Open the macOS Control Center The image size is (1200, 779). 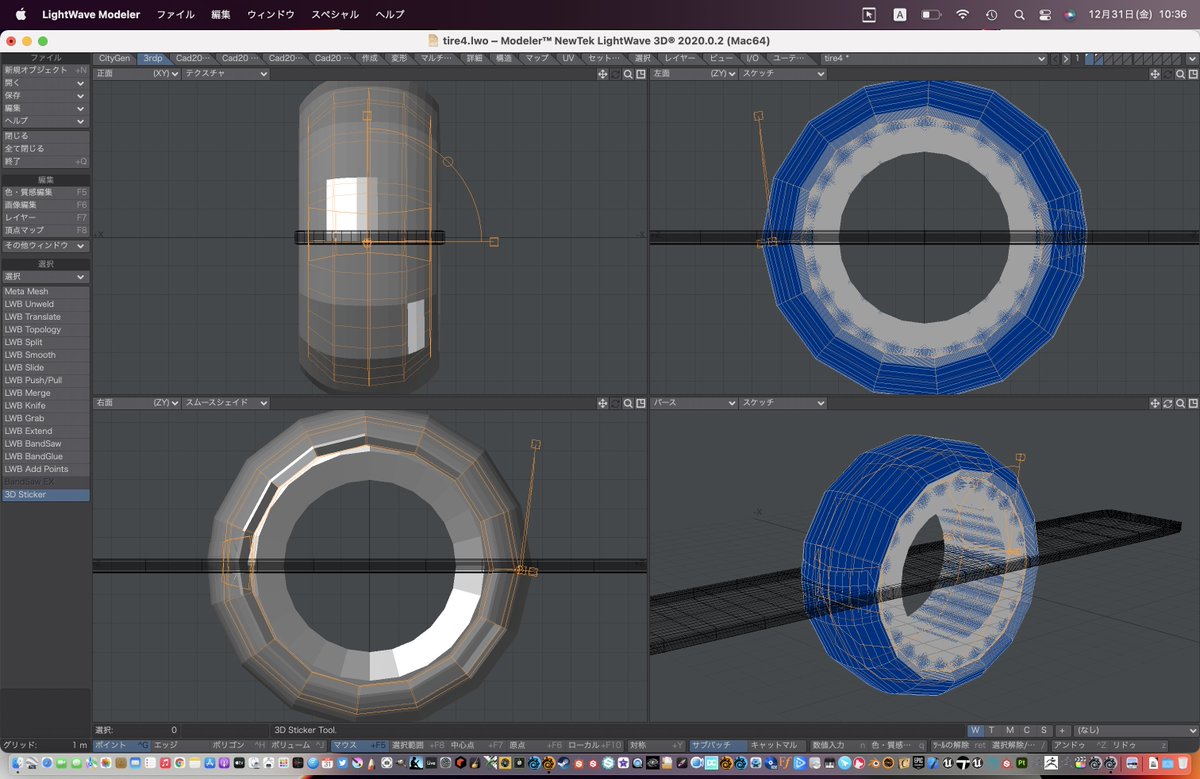(1045, 15)
